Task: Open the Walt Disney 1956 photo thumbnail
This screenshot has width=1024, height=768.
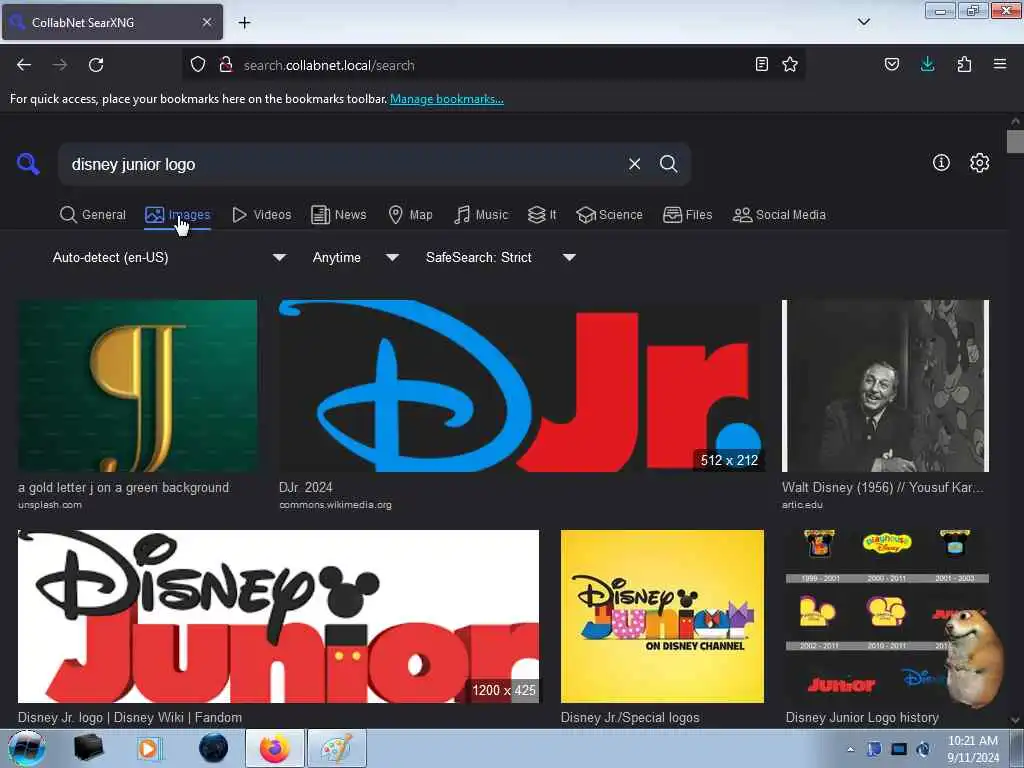Action: (886, 386)
